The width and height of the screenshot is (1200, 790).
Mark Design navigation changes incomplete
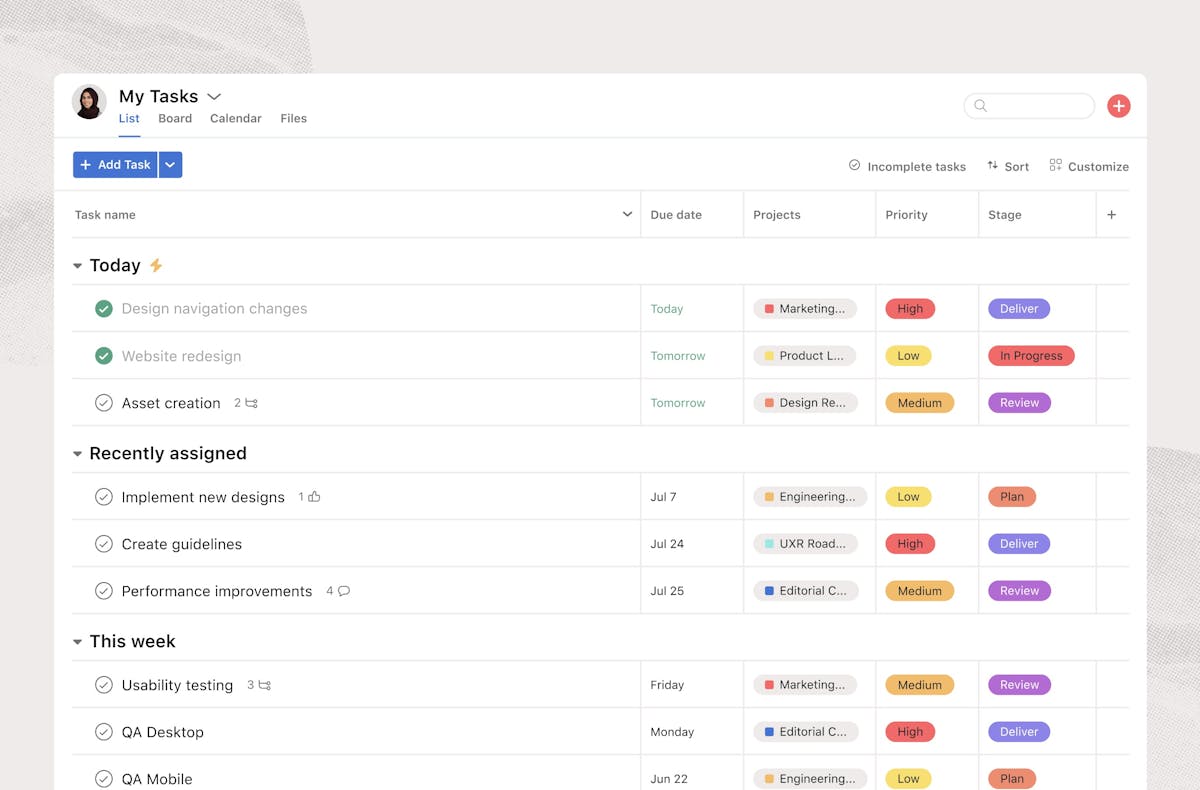[103, 309]
